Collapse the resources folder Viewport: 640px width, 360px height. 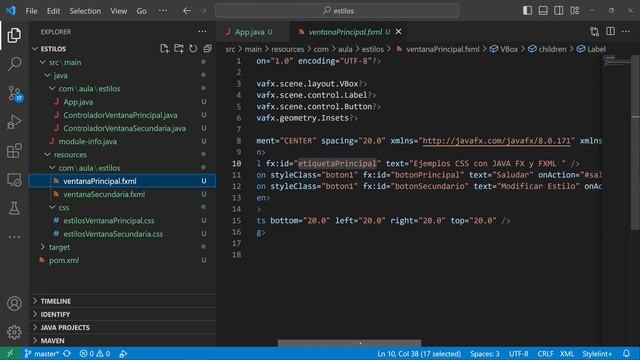pyautogui.click(x=48, y=154)
